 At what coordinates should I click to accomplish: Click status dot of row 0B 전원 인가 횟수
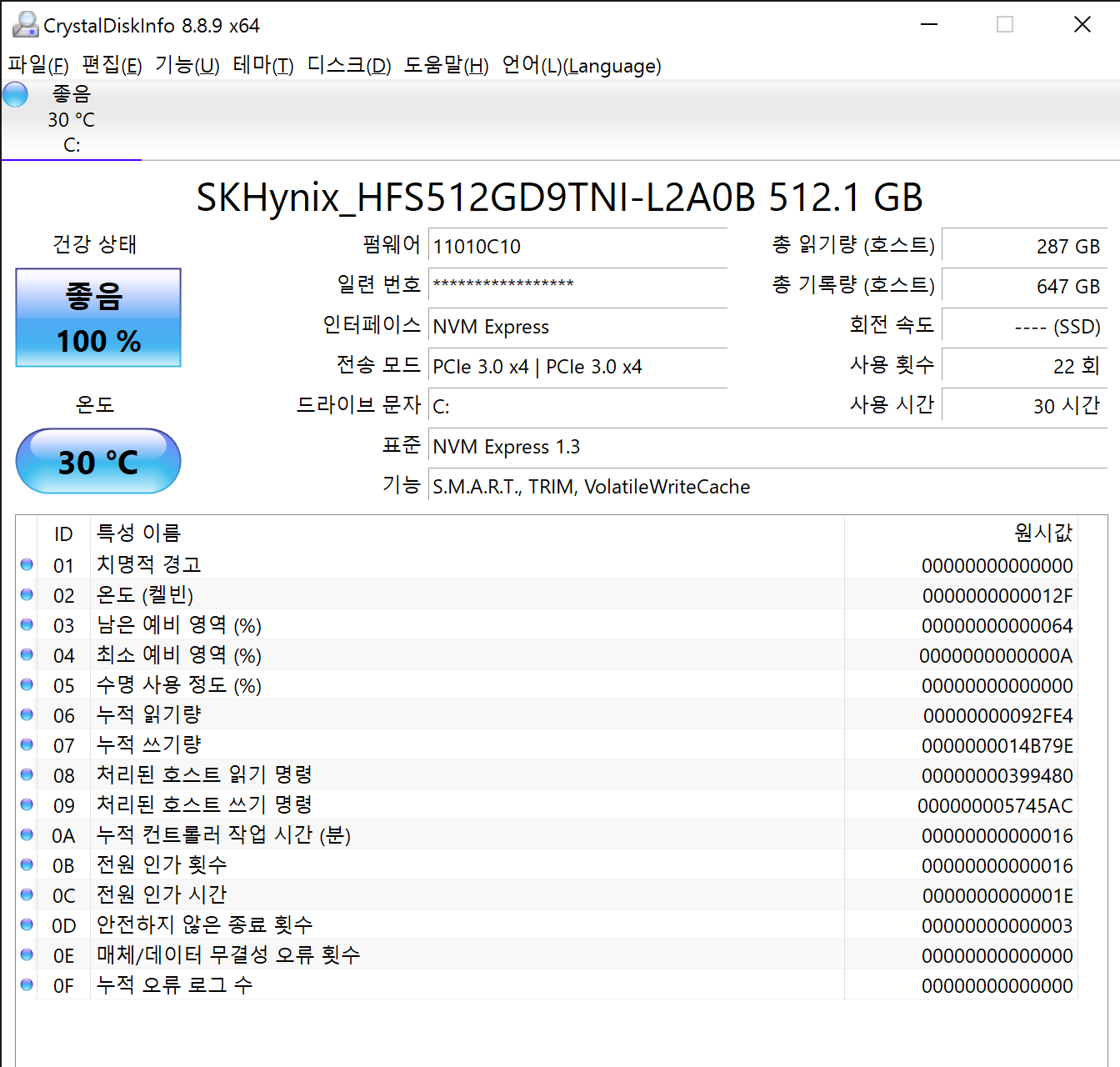27,864
